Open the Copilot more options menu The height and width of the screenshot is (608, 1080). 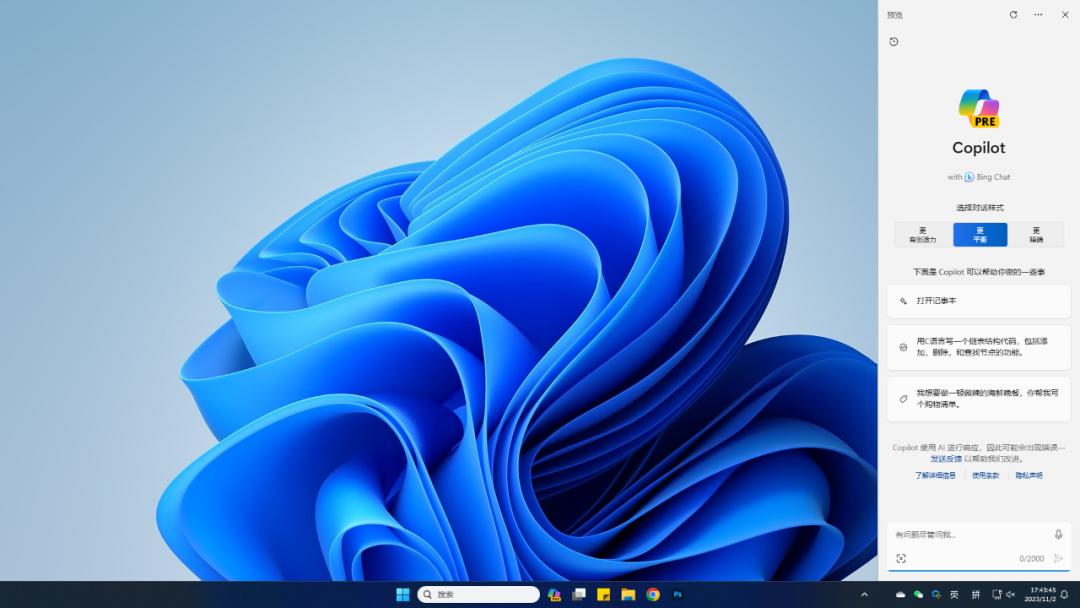(x=1038, y=14)
